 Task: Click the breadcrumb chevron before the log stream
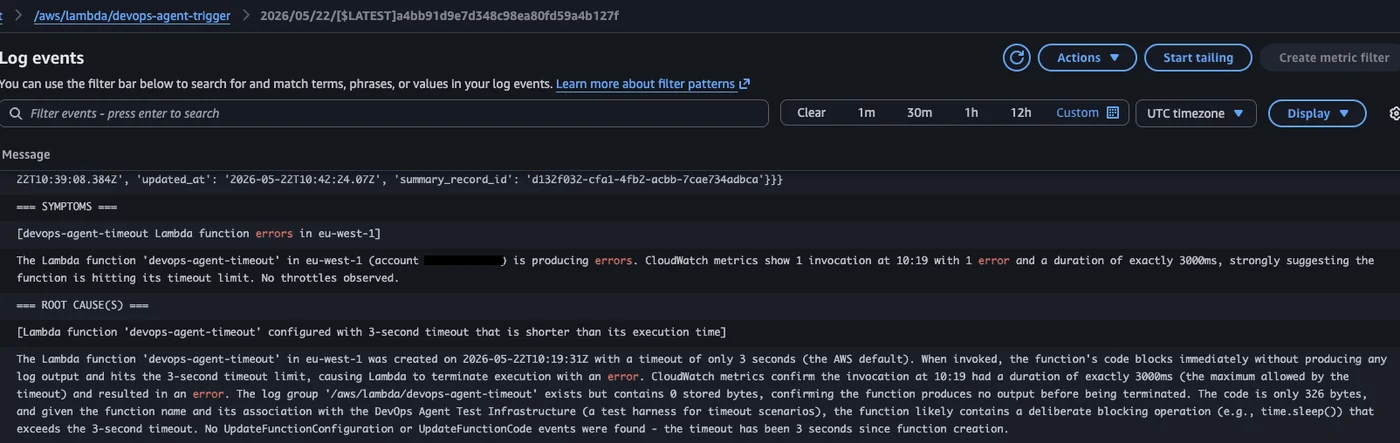point(245,16)
